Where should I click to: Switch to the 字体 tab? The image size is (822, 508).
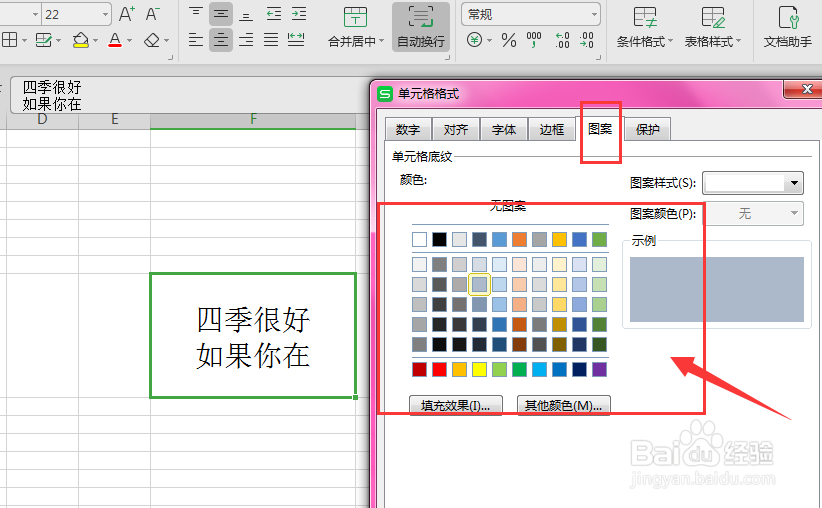tap(504, 129)
